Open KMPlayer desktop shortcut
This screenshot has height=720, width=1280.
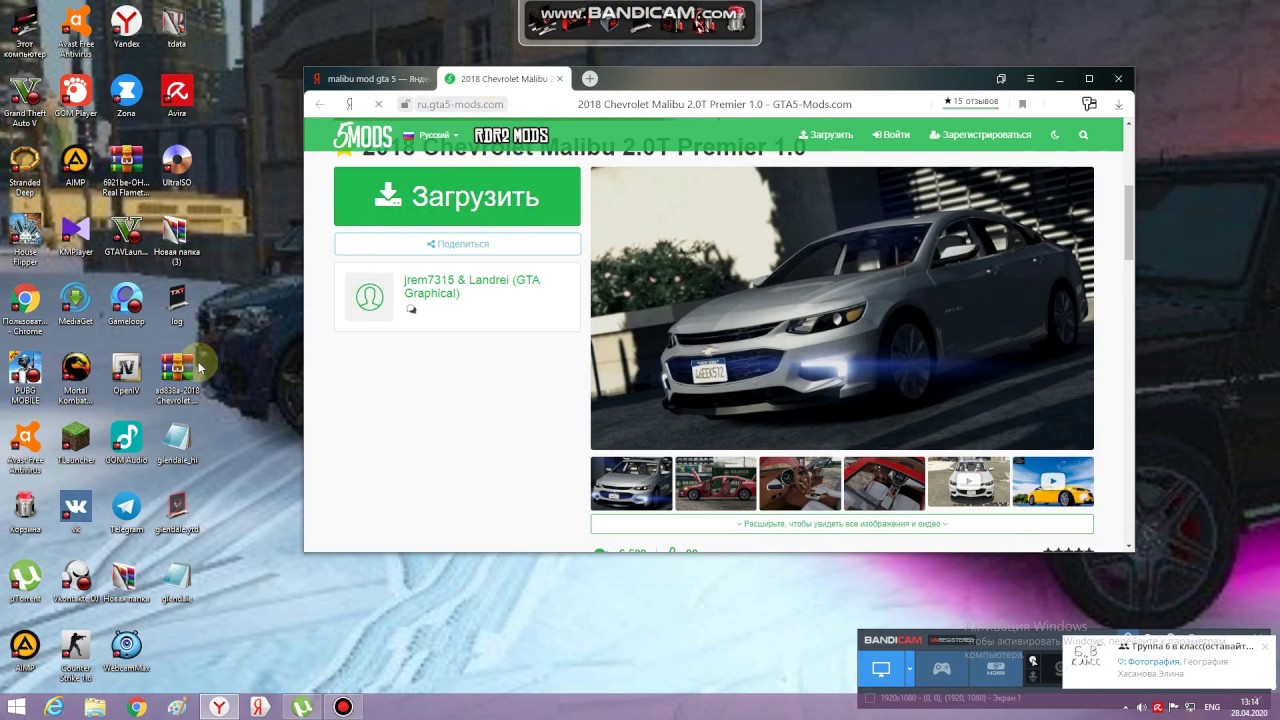coord(75,235)
